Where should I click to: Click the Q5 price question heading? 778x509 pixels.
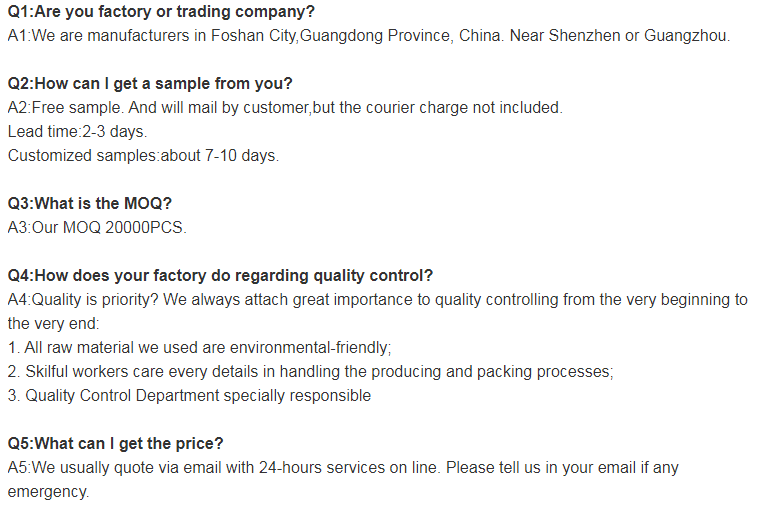115,444
